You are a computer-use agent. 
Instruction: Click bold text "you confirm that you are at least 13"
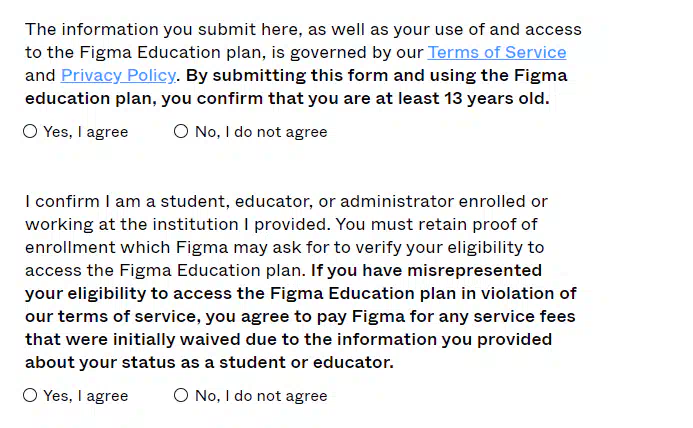(x=312, y=98)
